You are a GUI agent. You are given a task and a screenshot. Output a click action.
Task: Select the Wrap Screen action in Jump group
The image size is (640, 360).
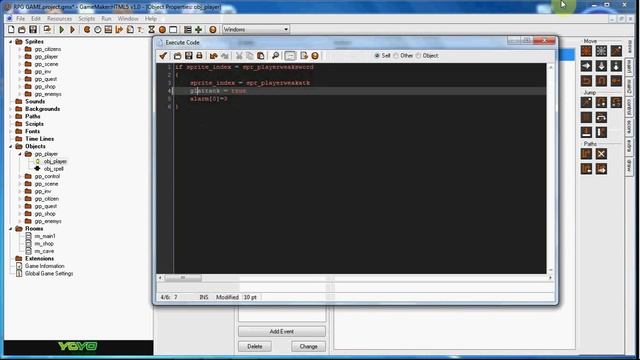[601, 118]
